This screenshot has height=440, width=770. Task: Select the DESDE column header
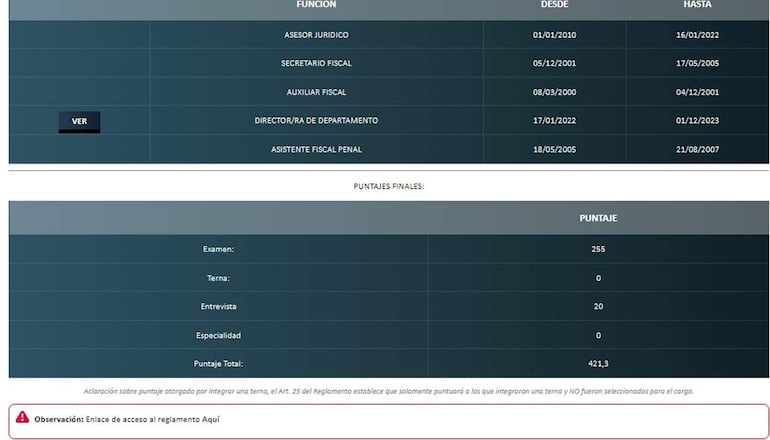[x=554, y=5]
